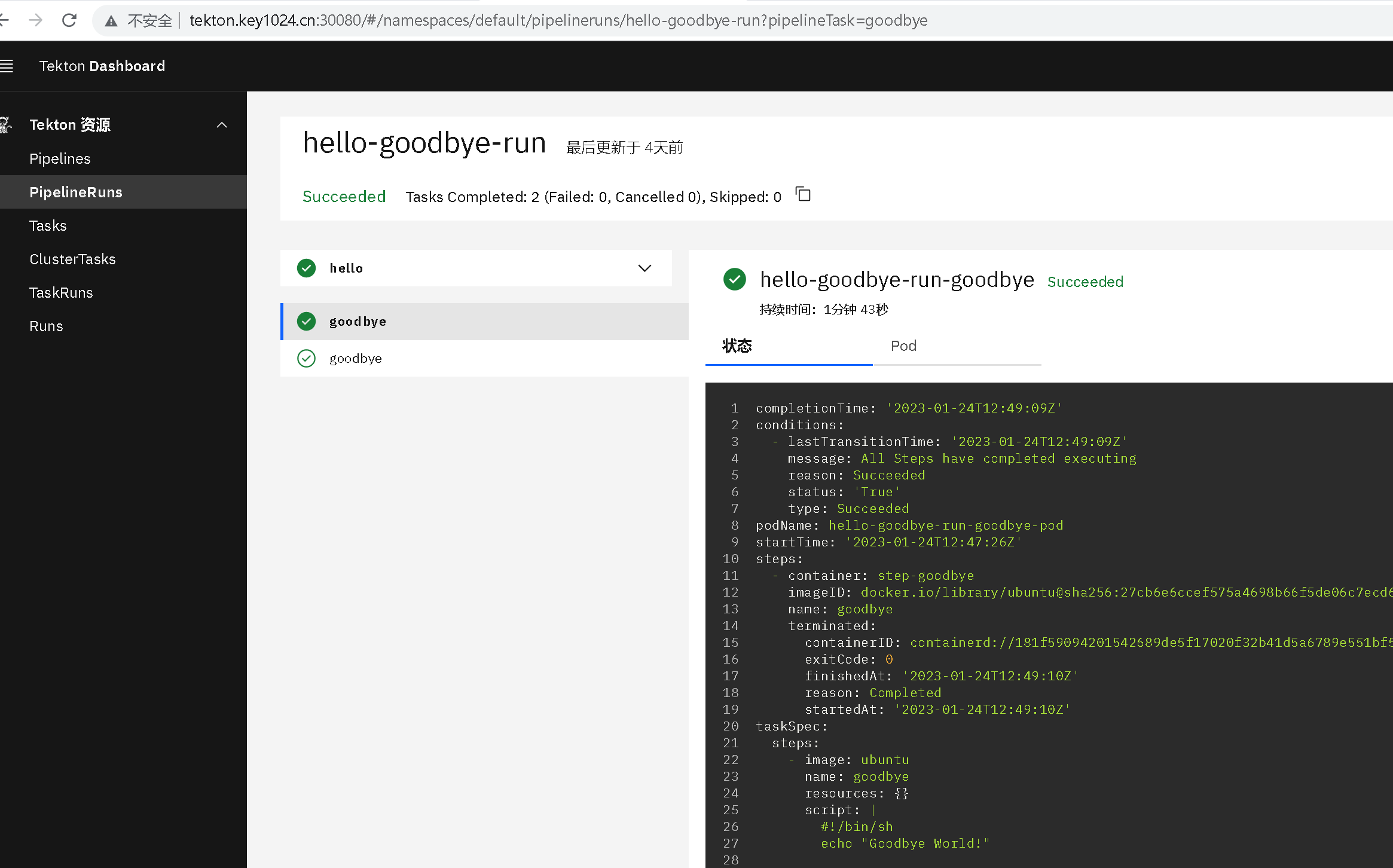
Task: Click the Succeeded label beside task run title
Action: pyautogui.click(x=1085, y=282)
